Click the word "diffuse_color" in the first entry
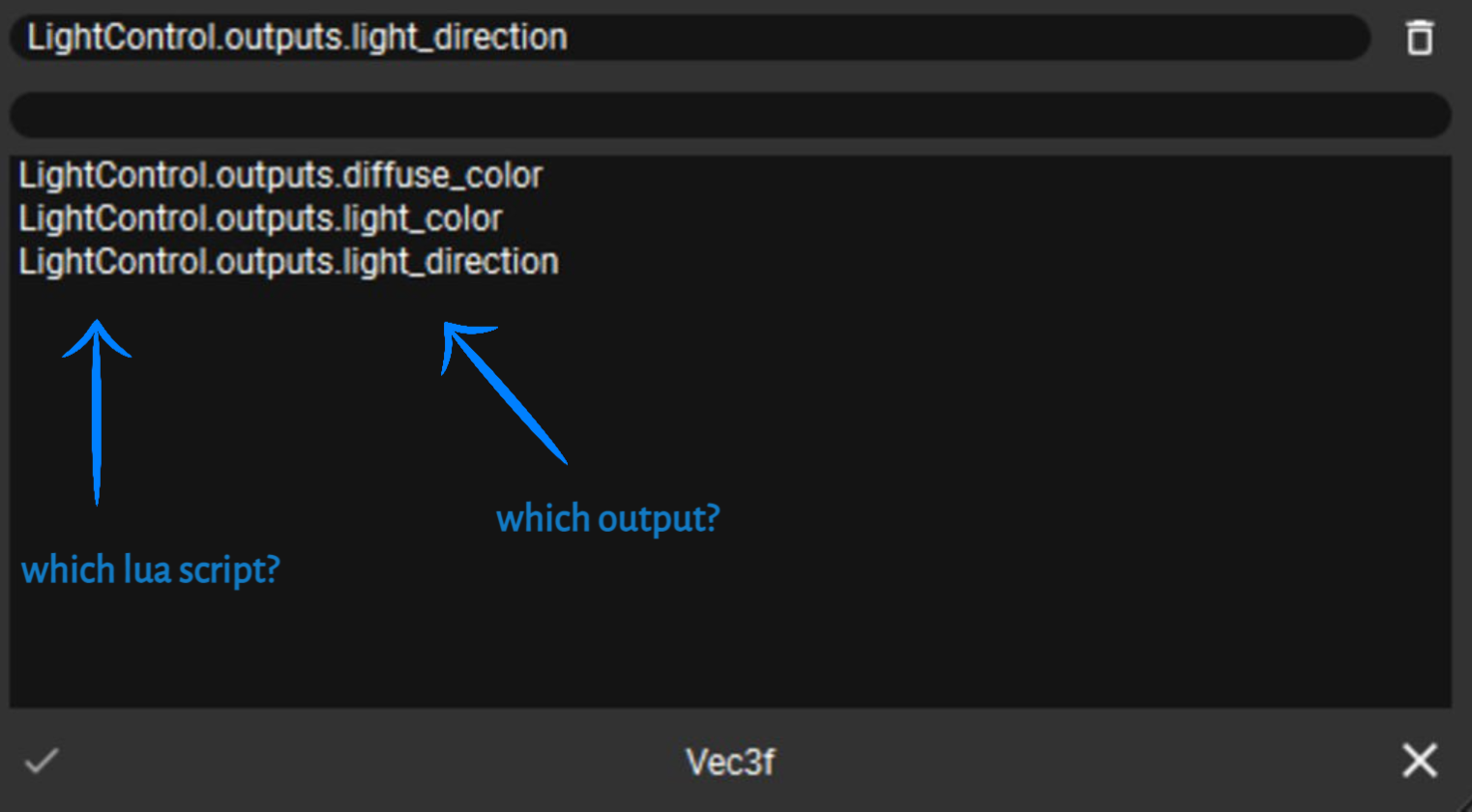1472x812 pixels. point(442,176)
